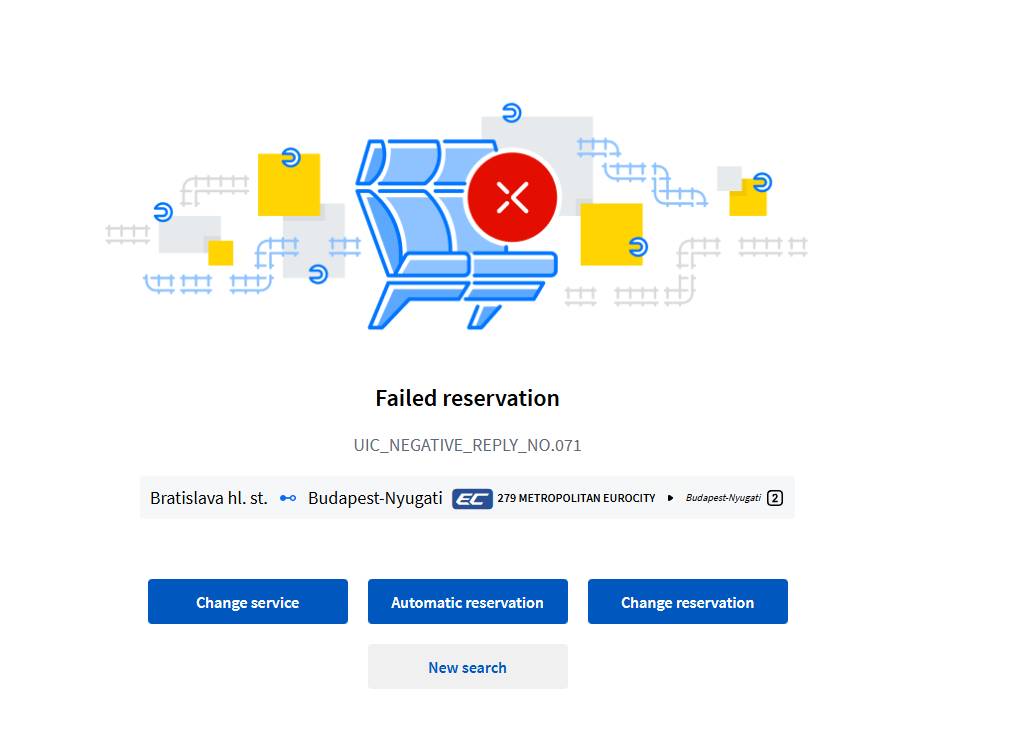Click the italic Budapest-Nyugati direction label
Screen dimensions: 1010x739
(x=723, y=498)
